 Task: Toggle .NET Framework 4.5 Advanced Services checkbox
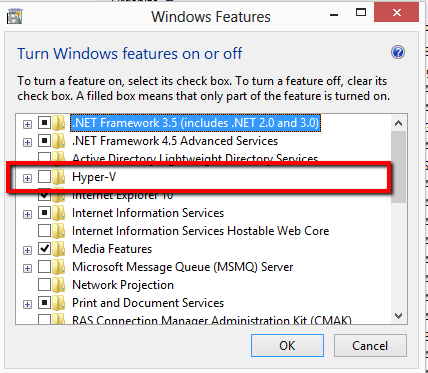tap(44, 141)
